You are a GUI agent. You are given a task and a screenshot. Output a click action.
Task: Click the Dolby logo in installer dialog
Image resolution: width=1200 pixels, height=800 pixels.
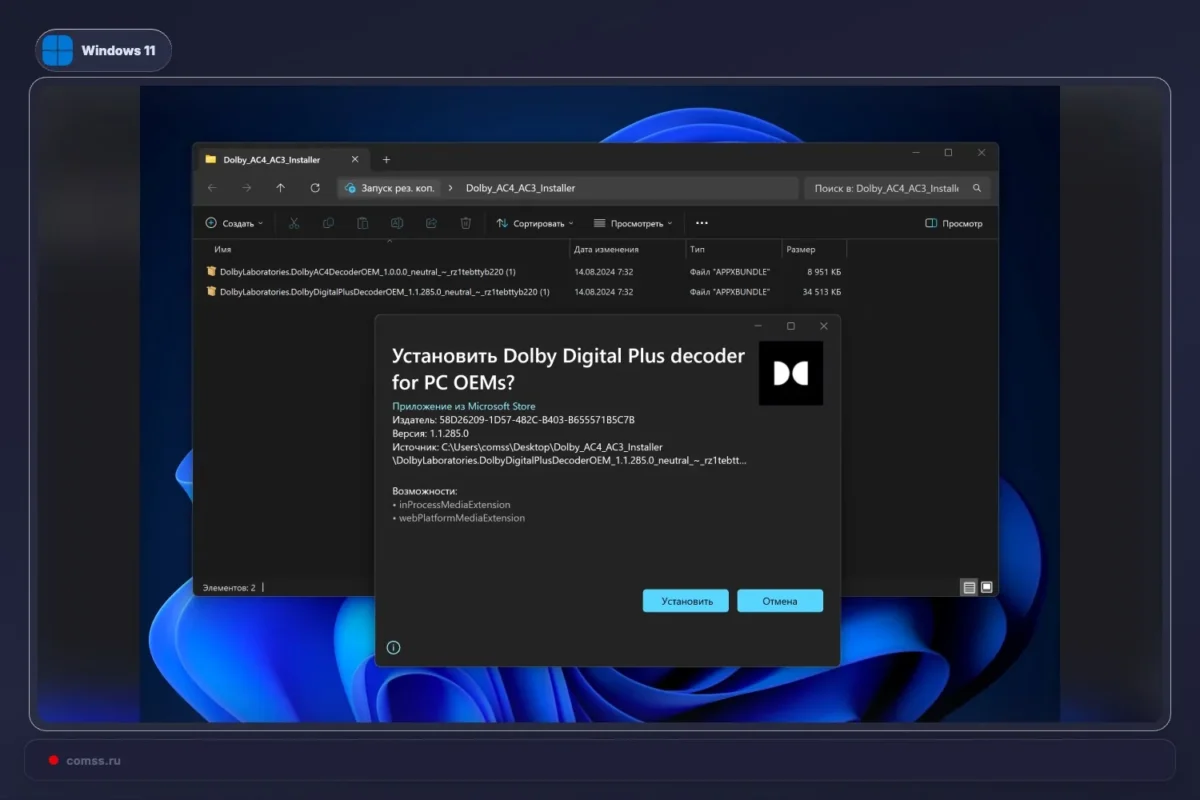pos(791,373)
